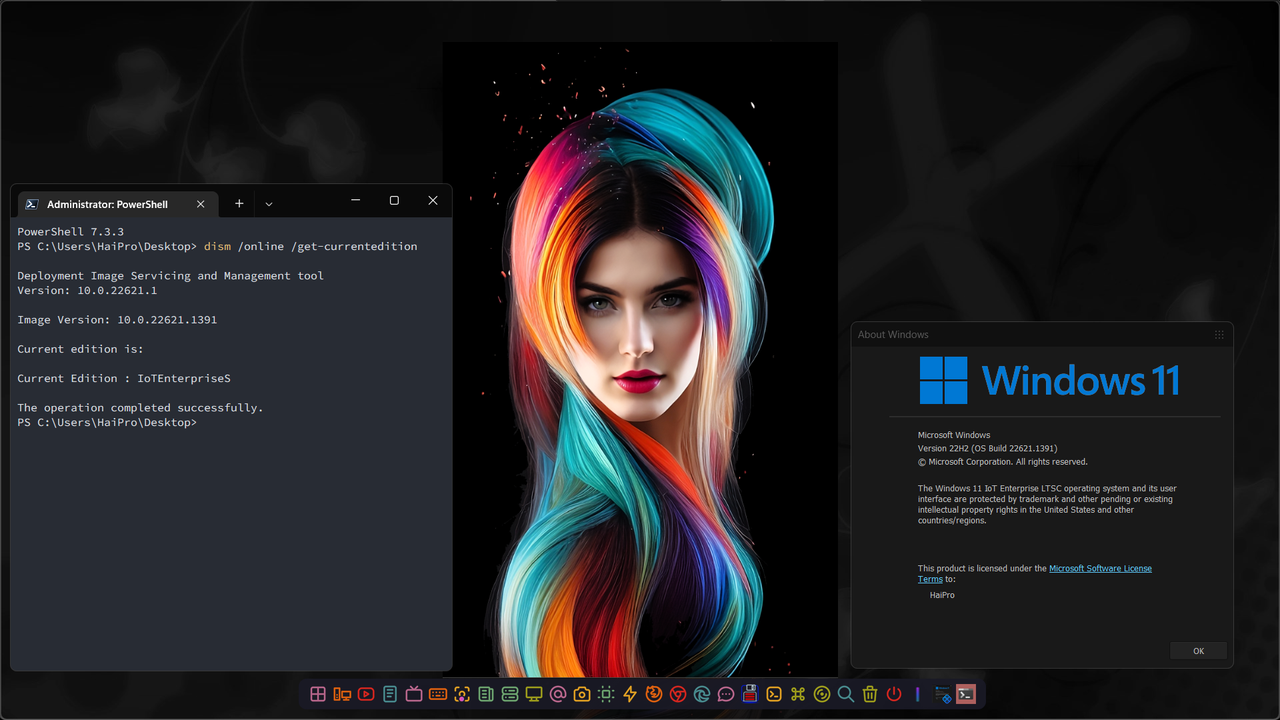This screenshot has width=1280, height=720.
Task: Open the chat bubble icon in the dock
Action: [725, 693]
